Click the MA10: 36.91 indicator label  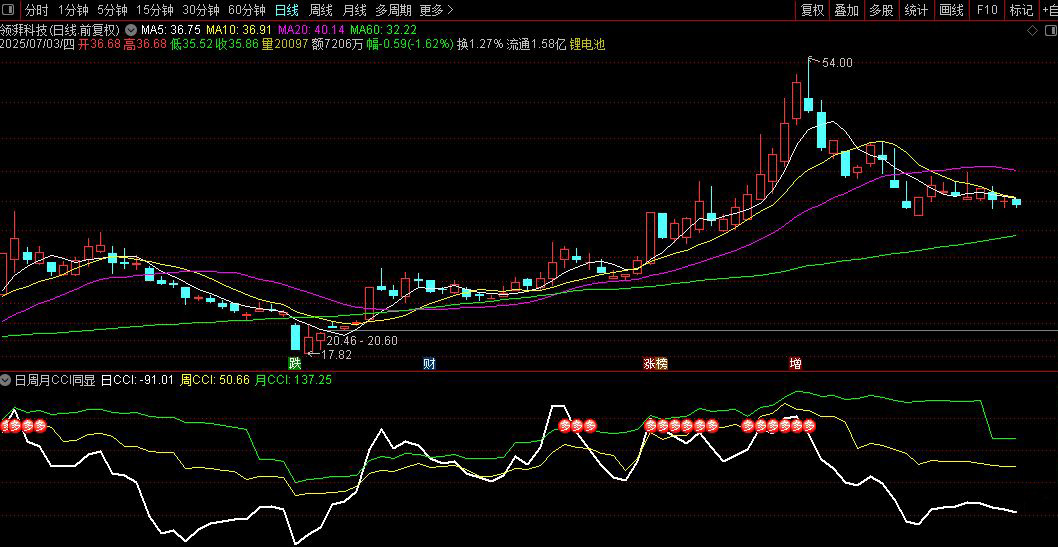[x=239, y=30]
